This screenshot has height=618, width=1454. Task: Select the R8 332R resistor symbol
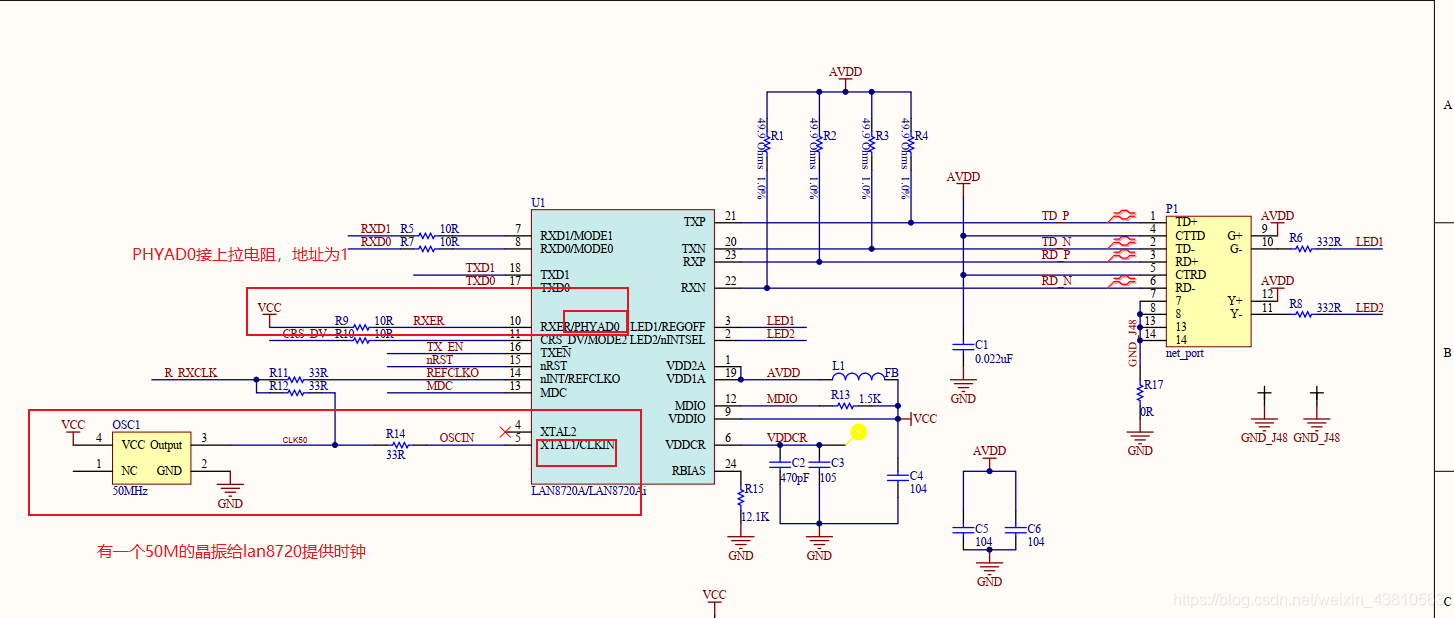click(1302, 314)
